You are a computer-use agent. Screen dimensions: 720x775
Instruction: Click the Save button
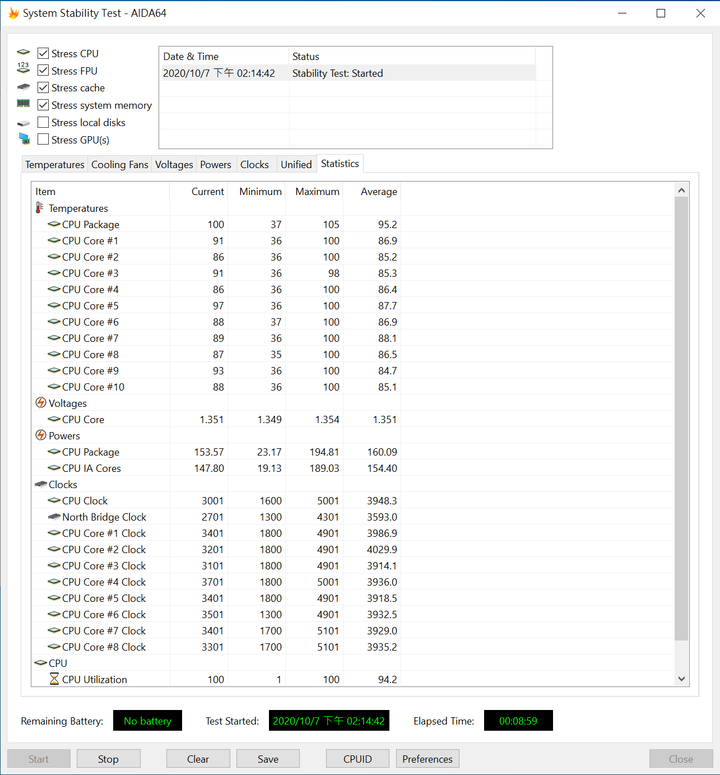click(x=268, y=759)
